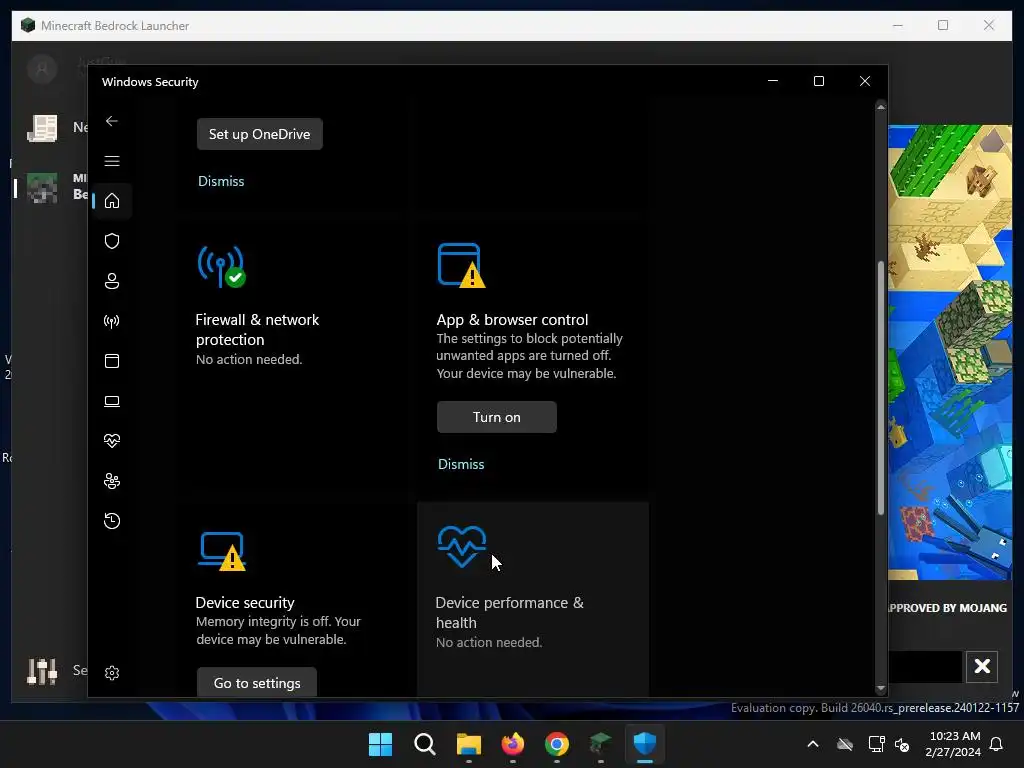Click OneDrive cloud tray icon
Screen dimensions: 1024x768
point(845,744)
